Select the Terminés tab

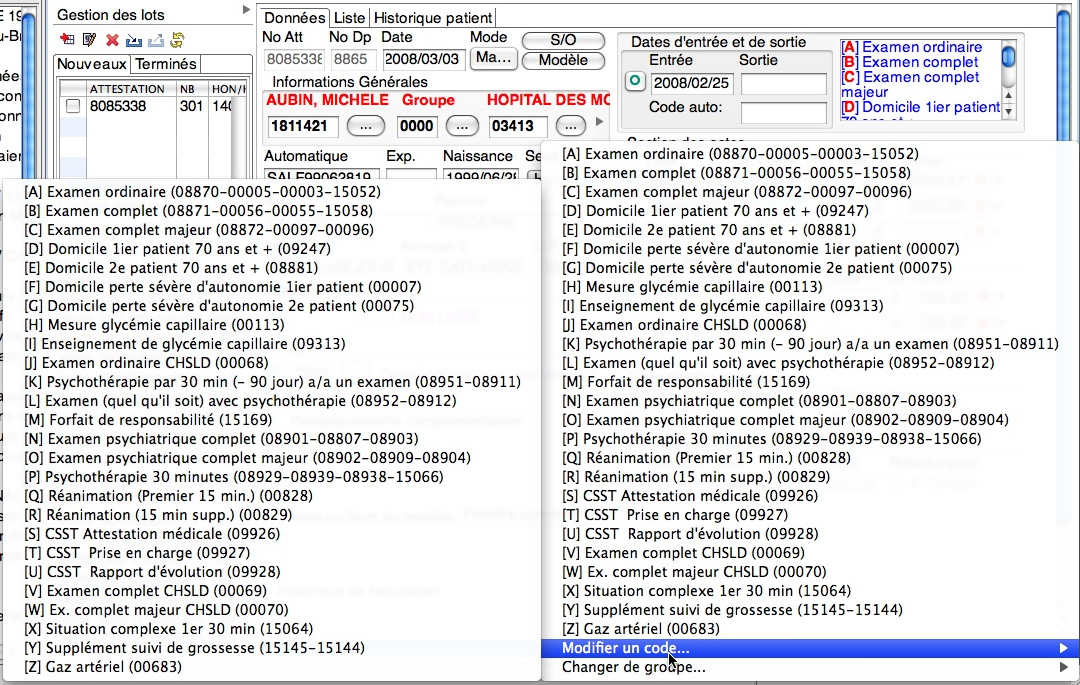tap(166, 64)
